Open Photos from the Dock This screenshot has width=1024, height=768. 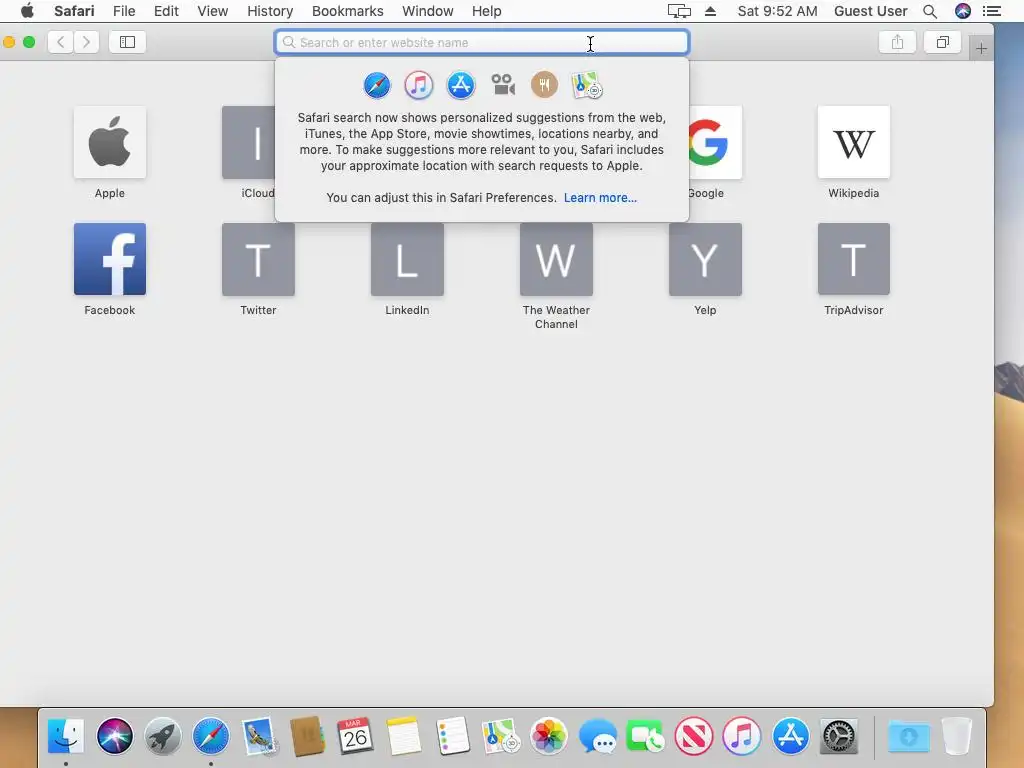549,735
